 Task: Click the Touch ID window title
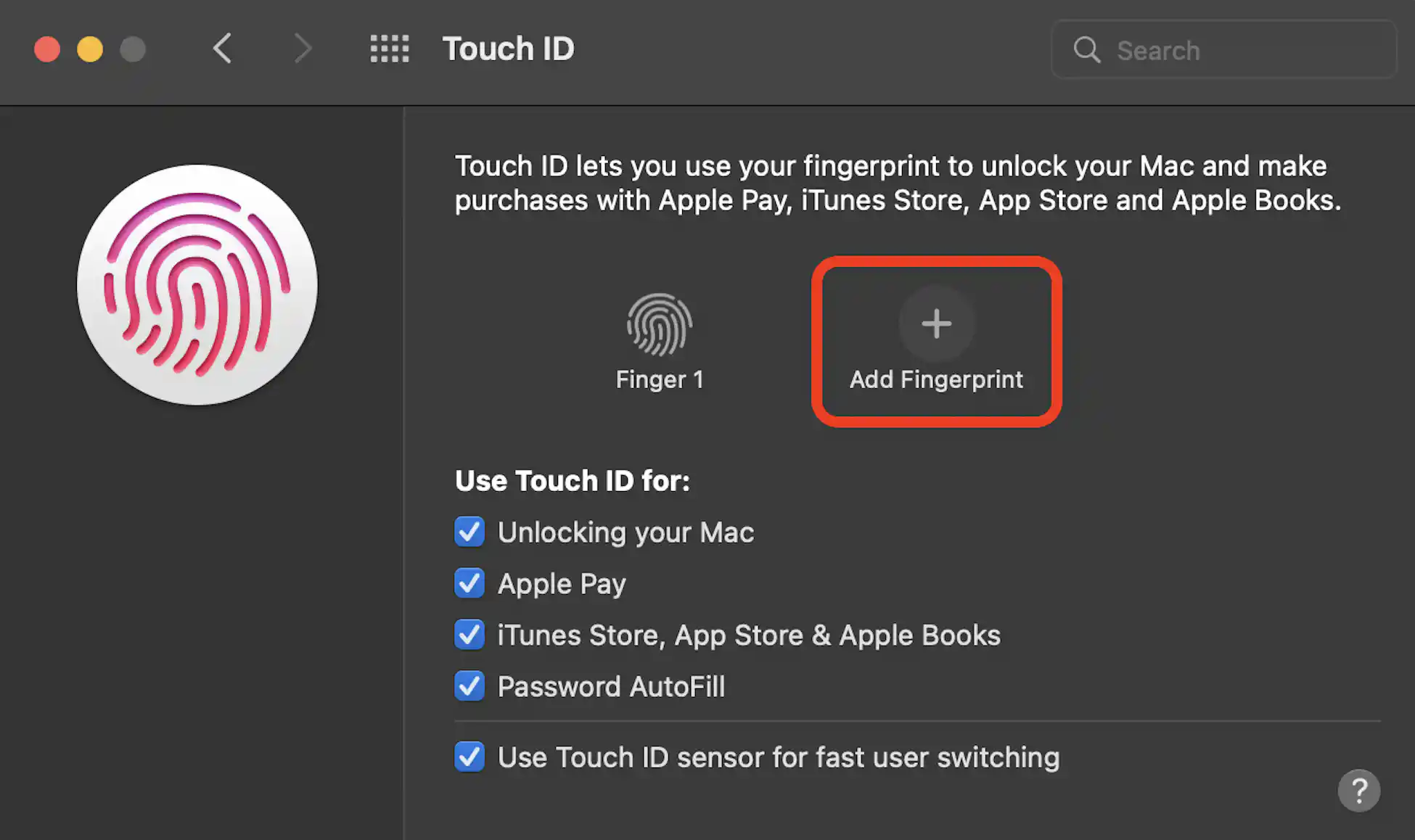[508, 49]
